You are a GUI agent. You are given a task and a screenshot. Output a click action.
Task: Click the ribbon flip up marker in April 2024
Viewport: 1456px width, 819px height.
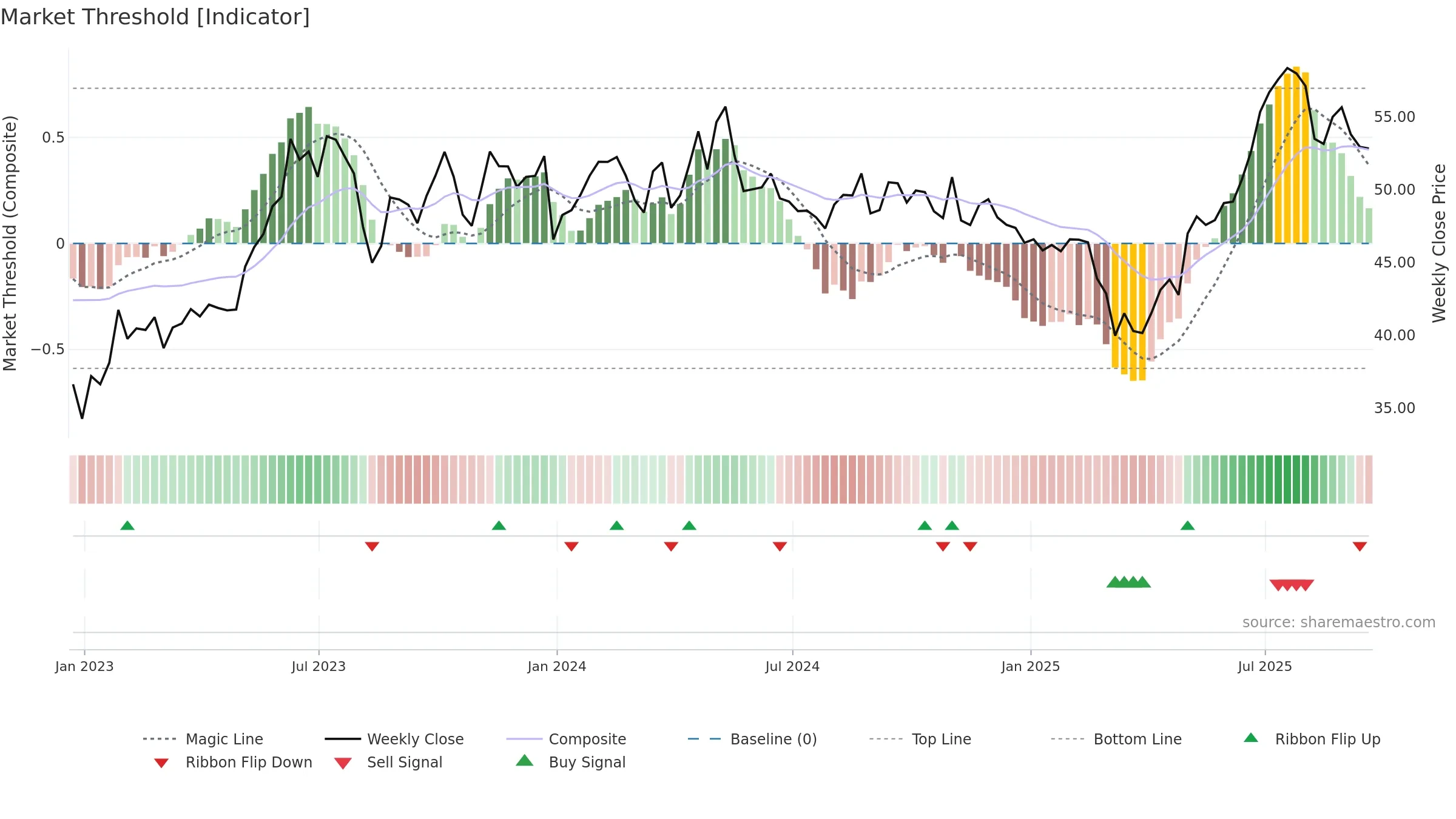[x=689, y=525]
